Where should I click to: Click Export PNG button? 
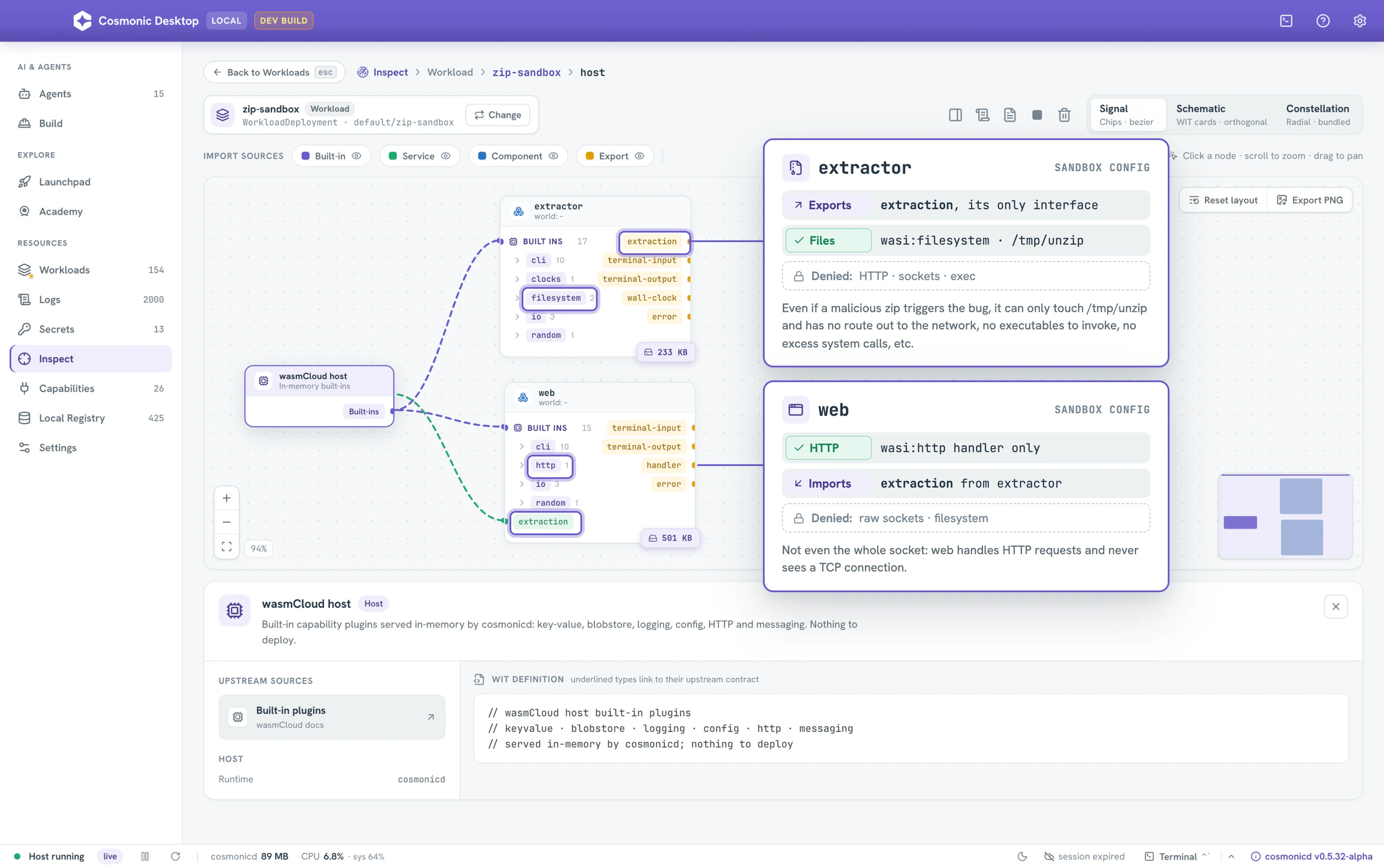(1310, 200)
